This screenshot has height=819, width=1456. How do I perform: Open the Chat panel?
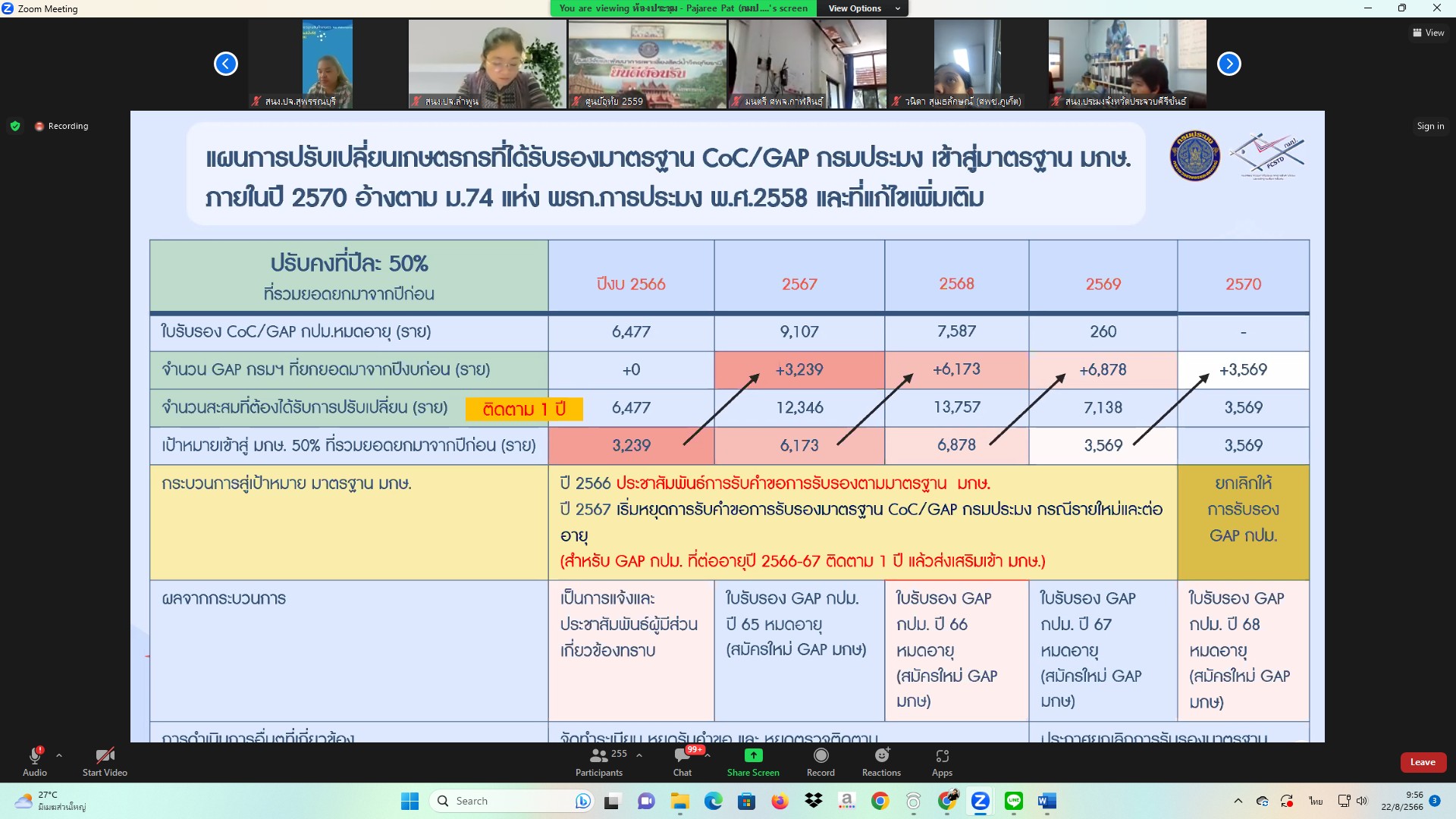tap(682, 761)
